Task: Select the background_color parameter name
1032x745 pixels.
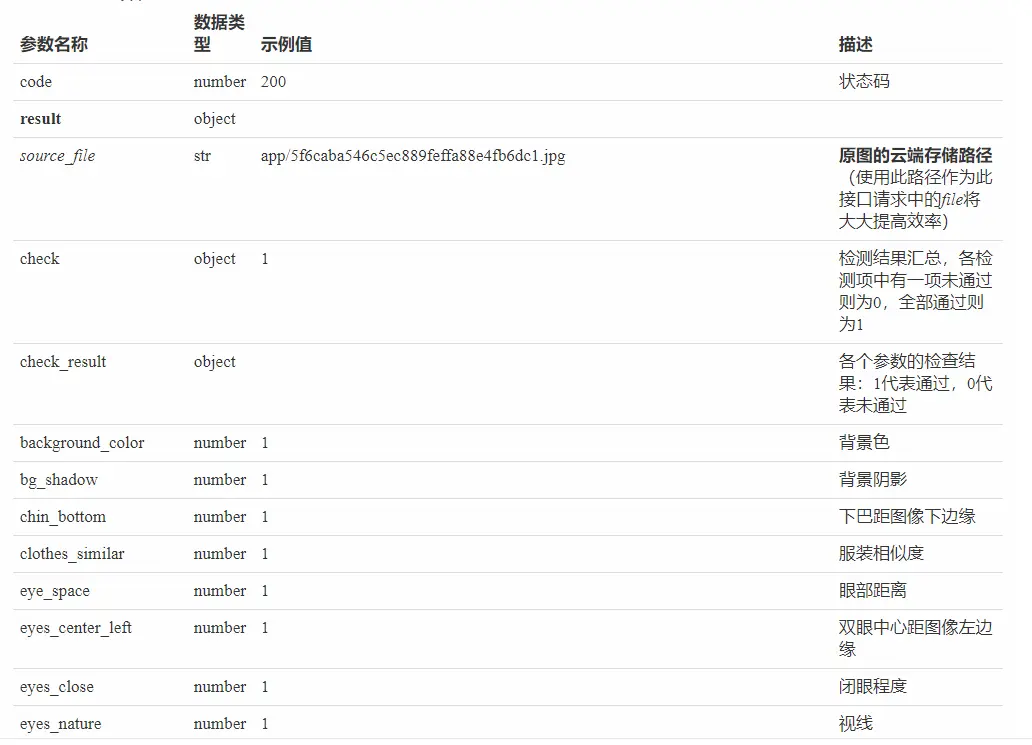Action: point(82,443)
